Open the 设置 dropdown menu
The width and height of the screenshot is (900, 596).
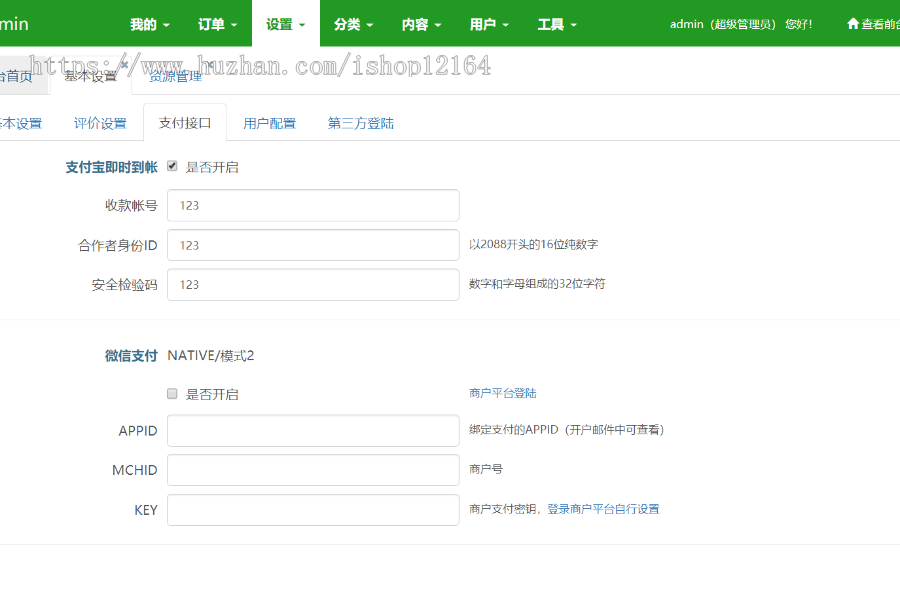pyautogui.click(x=287, y=23)
